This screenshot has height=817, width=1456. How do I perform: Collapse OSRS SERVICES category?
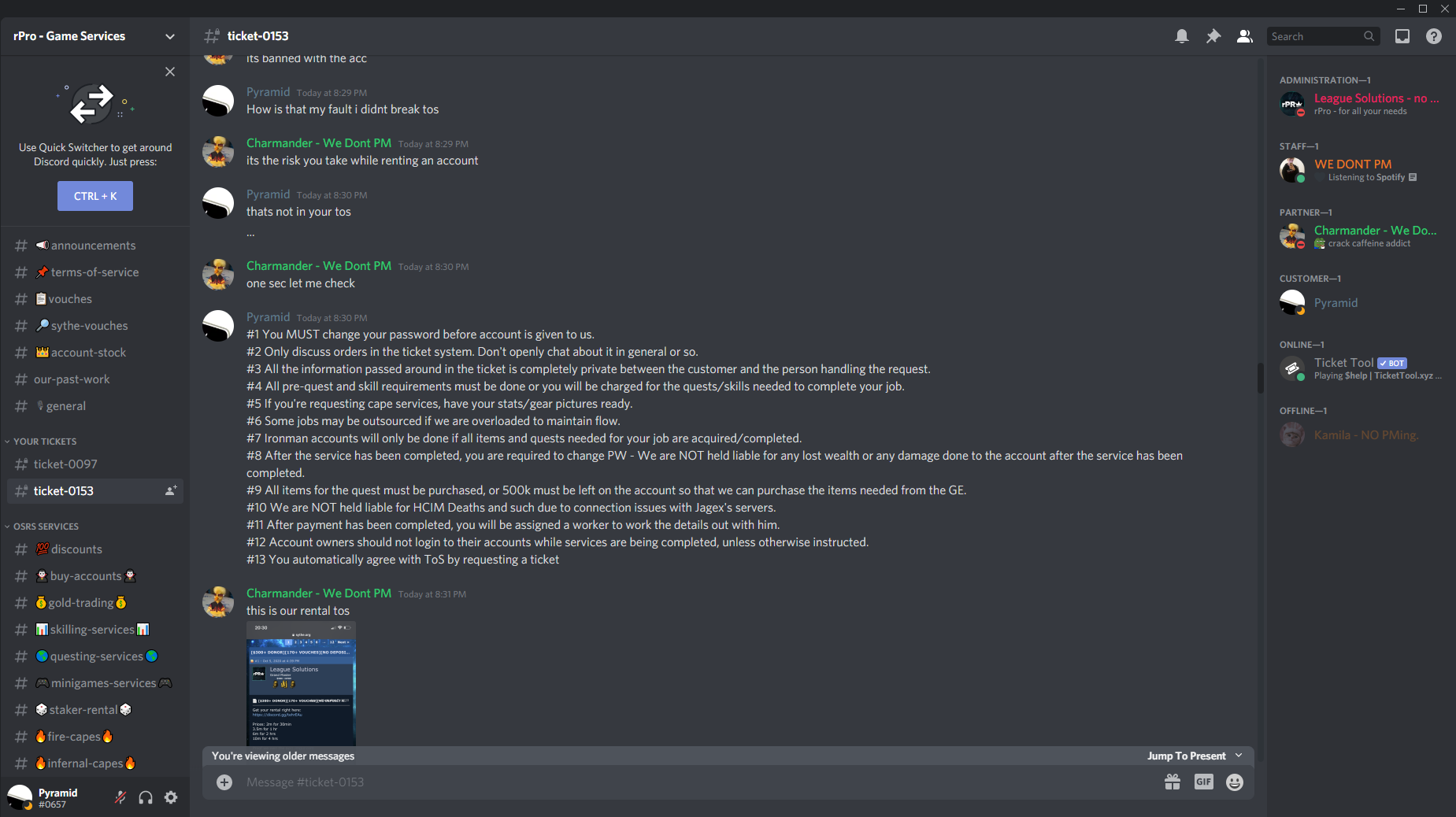[46, 527]
